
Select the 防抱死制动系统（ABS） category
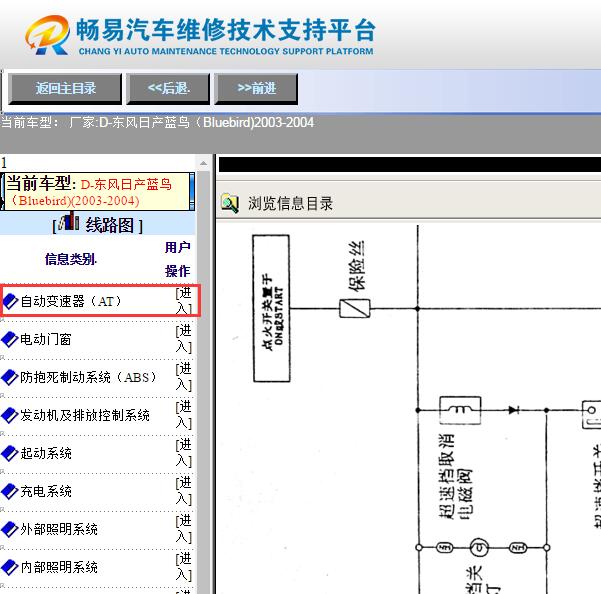(x=89, y=377)
